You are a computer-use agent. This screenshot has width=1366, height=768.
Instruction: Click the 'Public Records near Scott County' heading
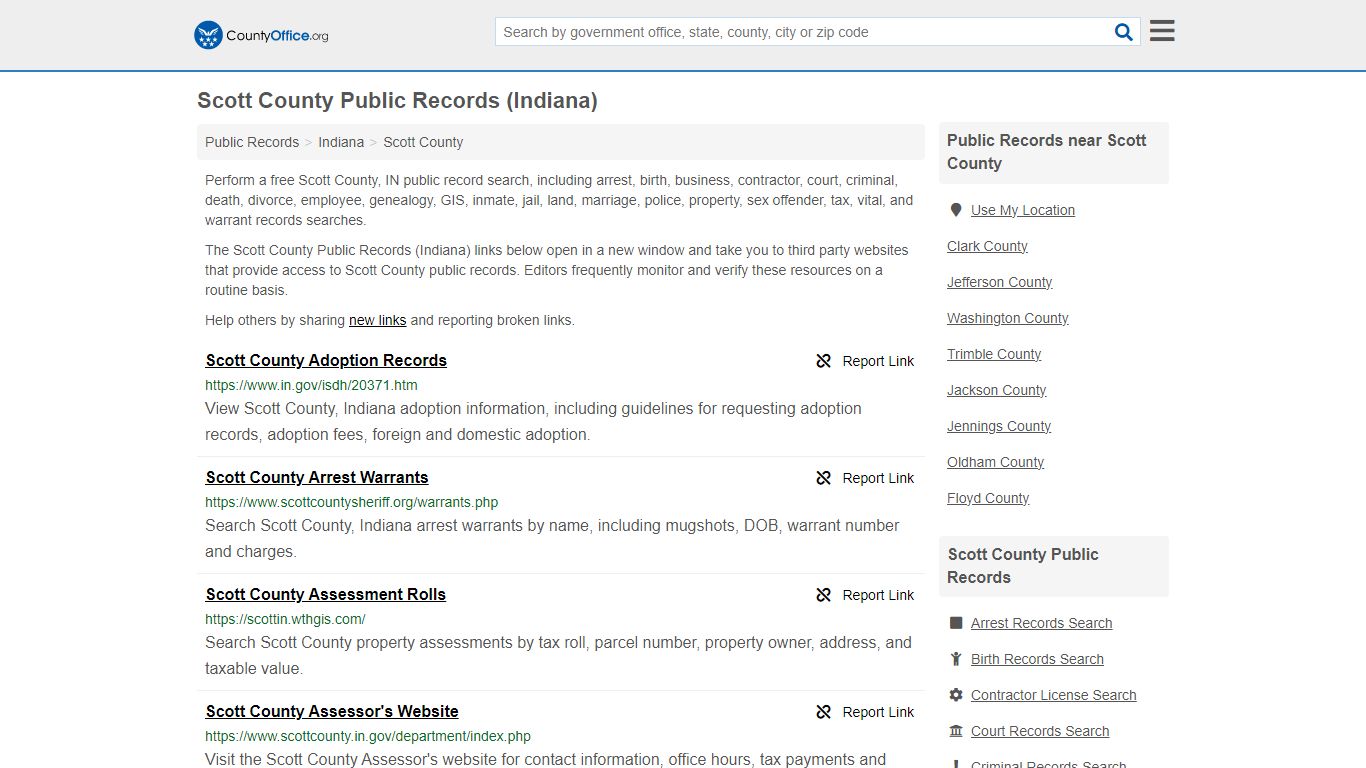(1047, 152)
